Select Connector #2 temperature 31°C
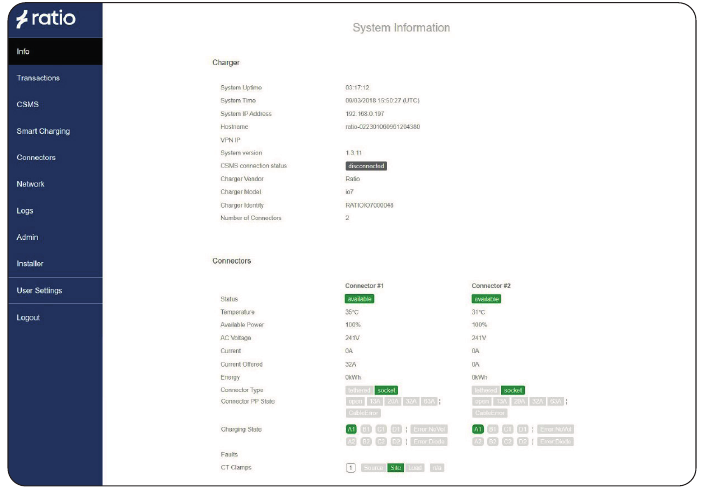The height and width of the screenshot is (494, 711). (x=478, y=312)
